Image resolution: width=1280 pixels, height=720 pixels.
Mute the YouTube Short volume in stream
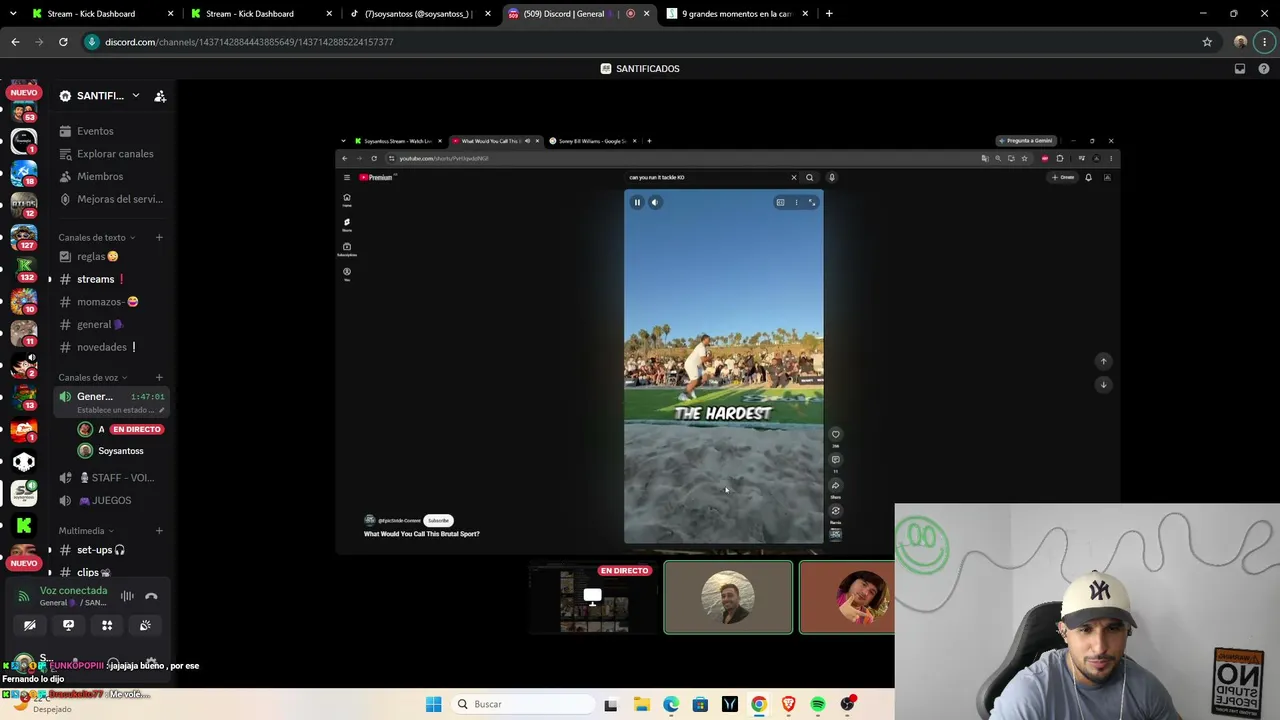click(x=655, y=202)
